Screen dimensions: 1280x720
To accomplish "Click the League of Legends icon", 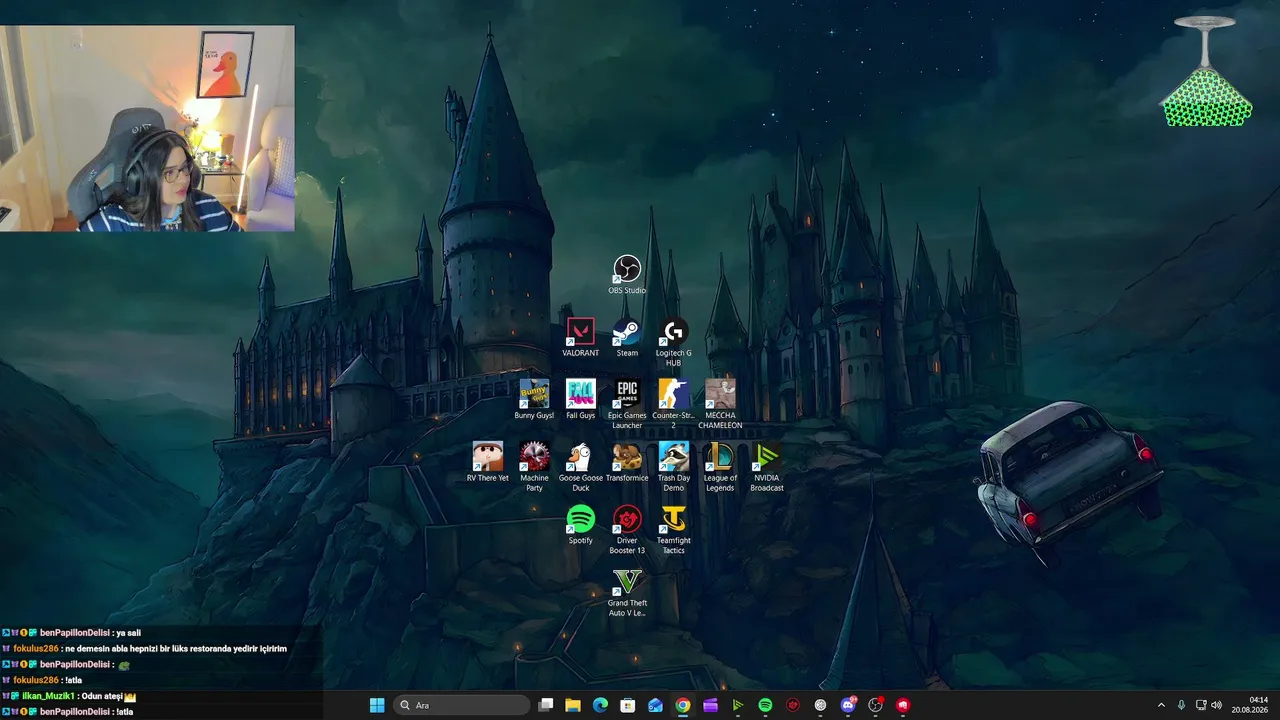I will tap(720, 467).
